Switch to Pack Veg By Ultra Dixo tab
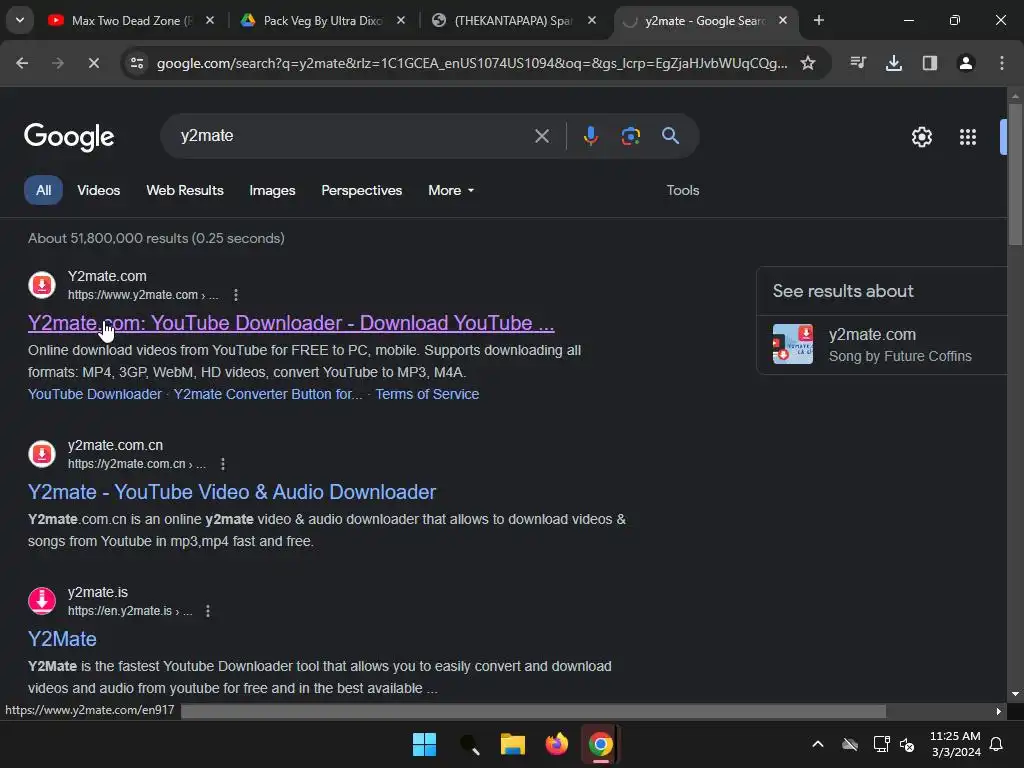This screenshot has width=1024, height=768. point(323,21)
